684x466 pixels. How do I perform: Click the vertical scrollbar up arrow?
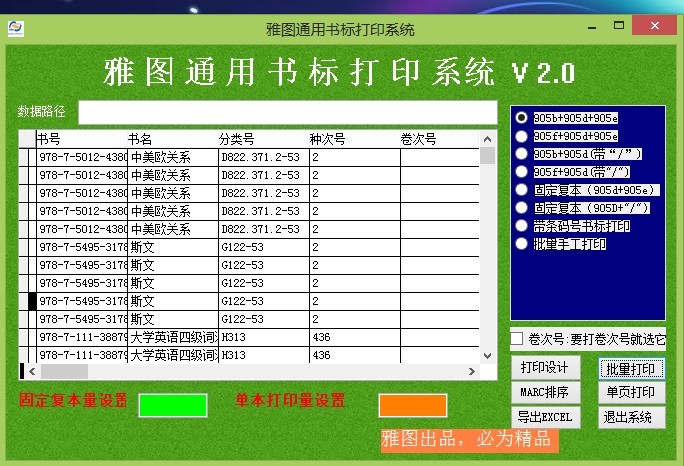(487, 139)
